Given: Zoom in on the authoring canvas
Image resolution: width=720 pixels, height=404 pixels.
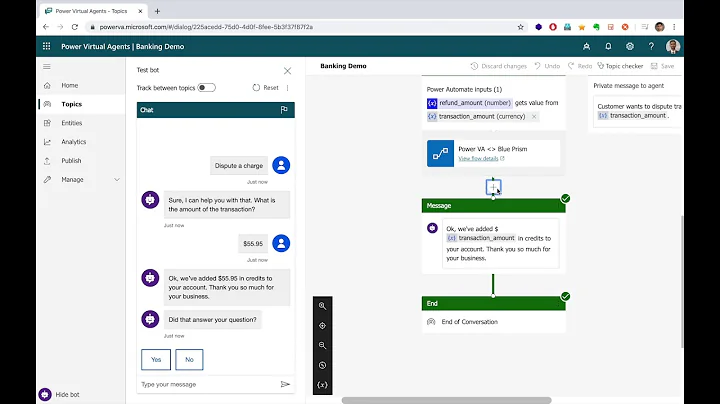Looking at the screenshot, I should pyautogui.click(x=322, y=306).
